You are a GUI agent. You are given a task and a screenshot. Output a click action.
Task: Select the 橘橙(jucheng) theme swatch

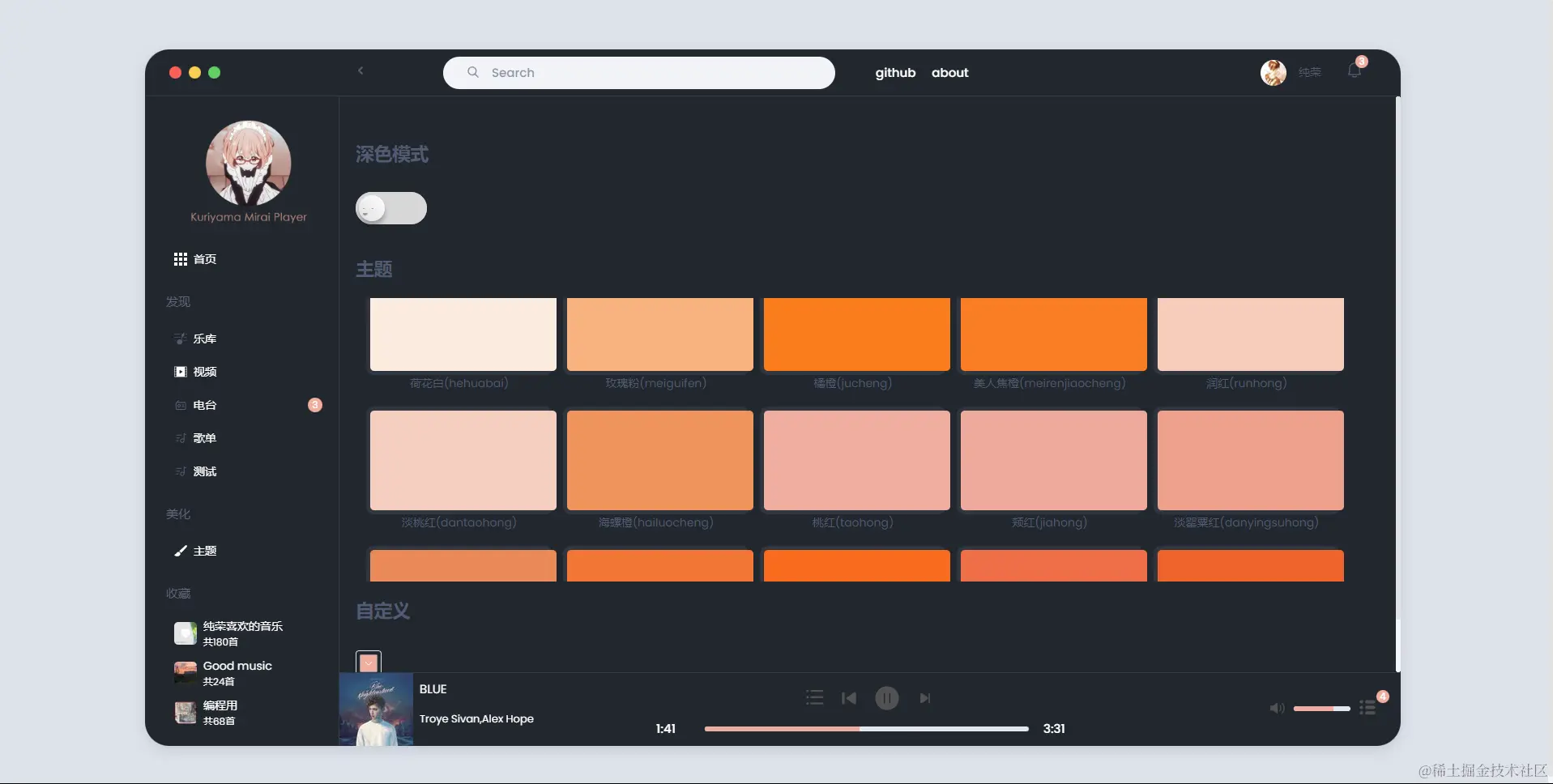pyautogui.click(x=856, y=334)
